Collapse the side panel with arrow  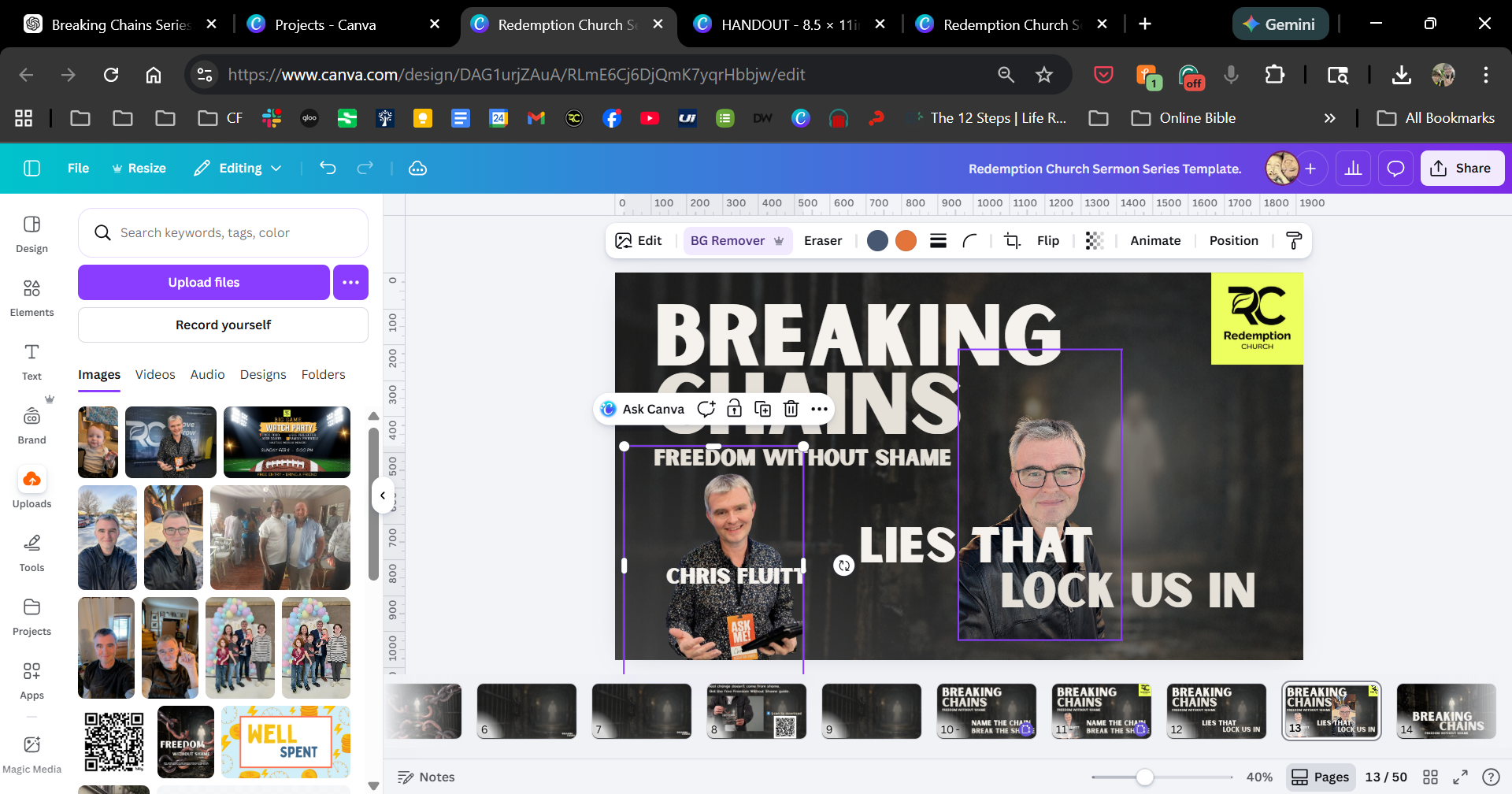383,495
